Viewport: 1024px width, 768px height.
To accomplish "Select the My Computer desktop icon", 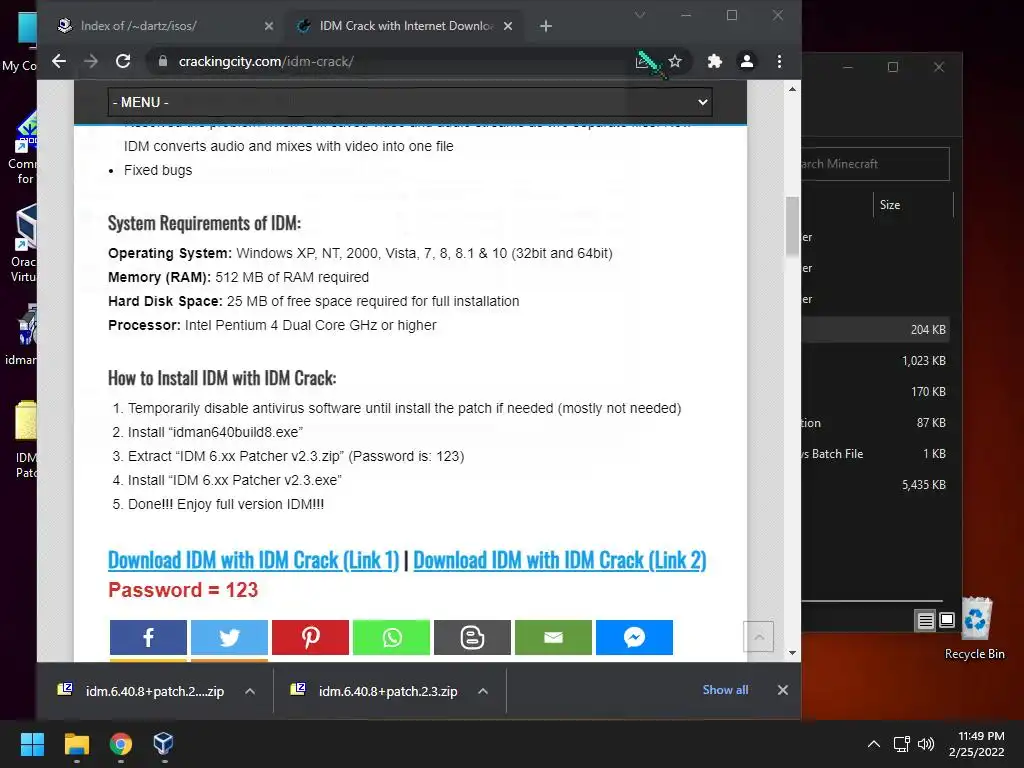I will click(20, 40).
